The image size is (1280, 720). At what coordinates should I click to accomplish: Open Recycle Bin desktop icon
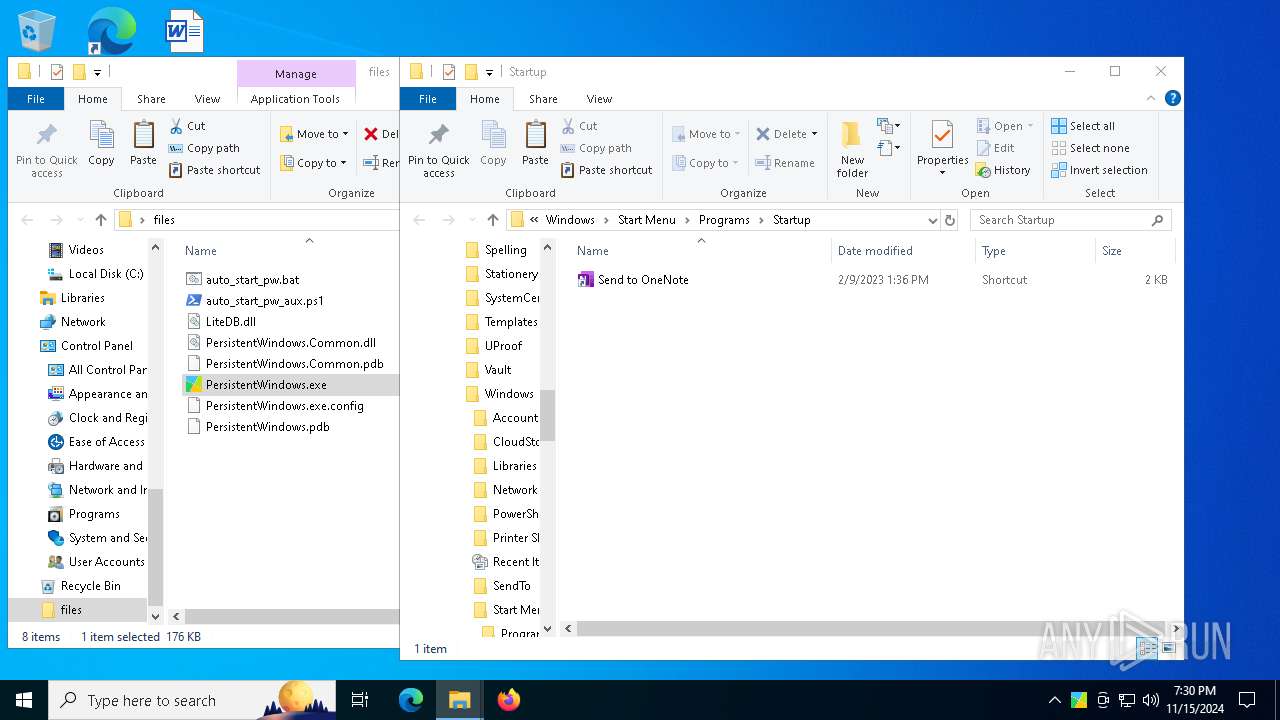(x=37, y=30)
